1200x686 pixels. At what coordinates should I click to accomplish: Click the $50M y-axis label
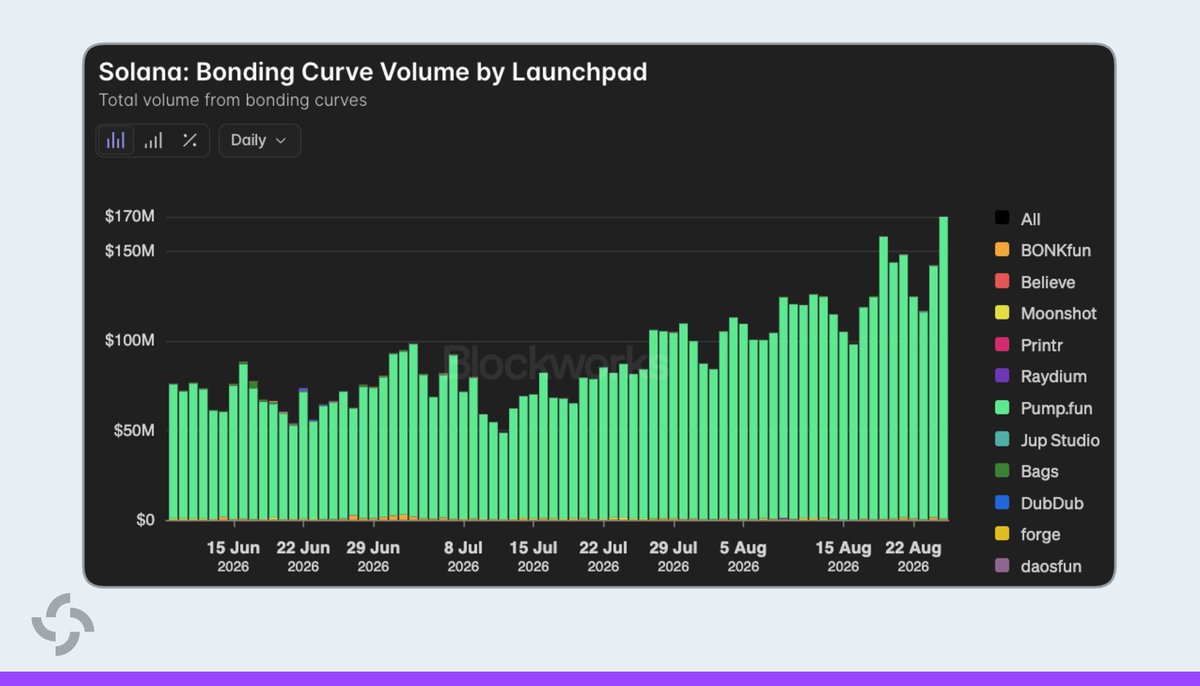coord(133,431)
